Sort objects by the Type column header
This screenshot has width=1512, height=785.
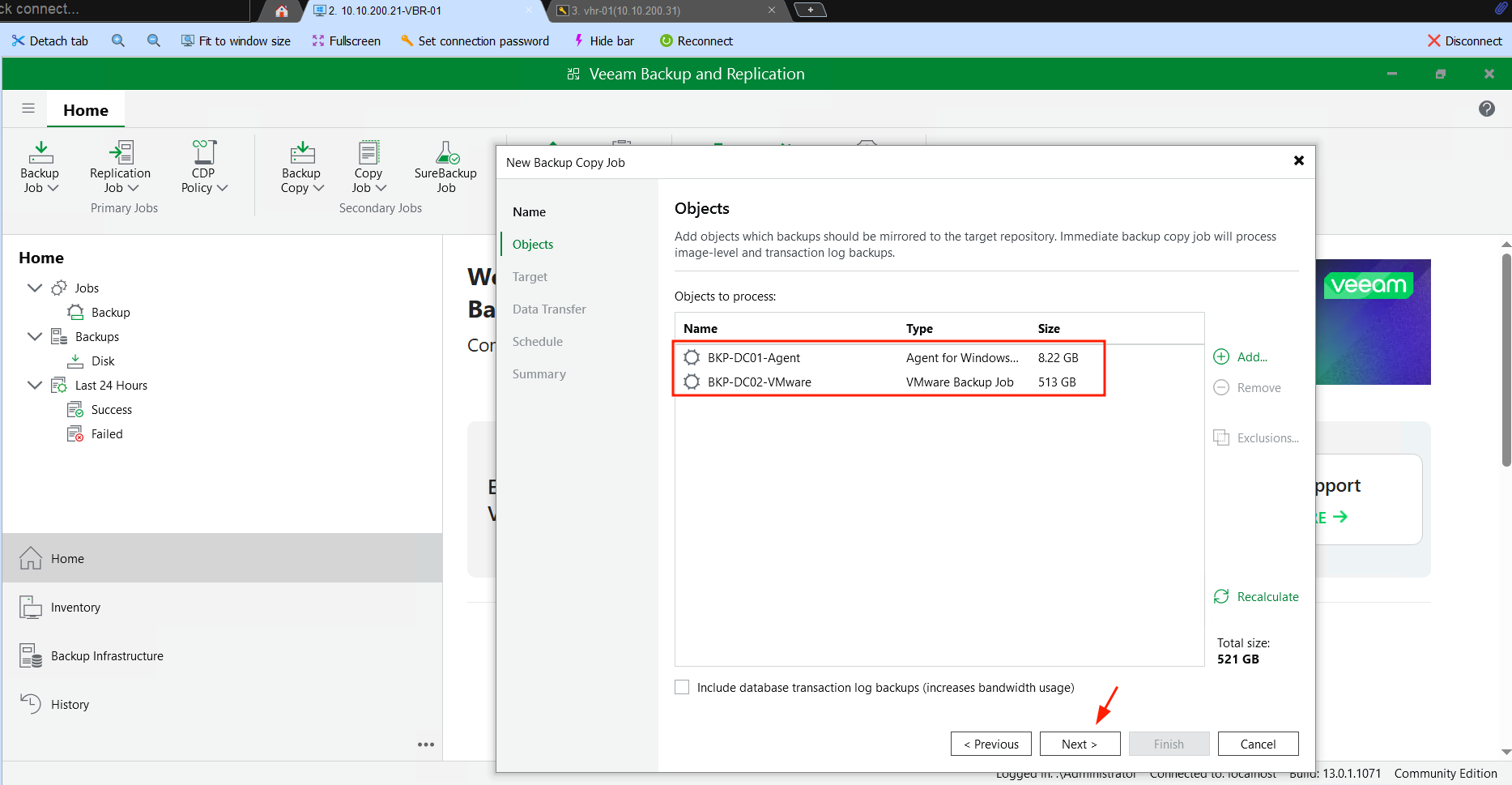tap(919, 328)
